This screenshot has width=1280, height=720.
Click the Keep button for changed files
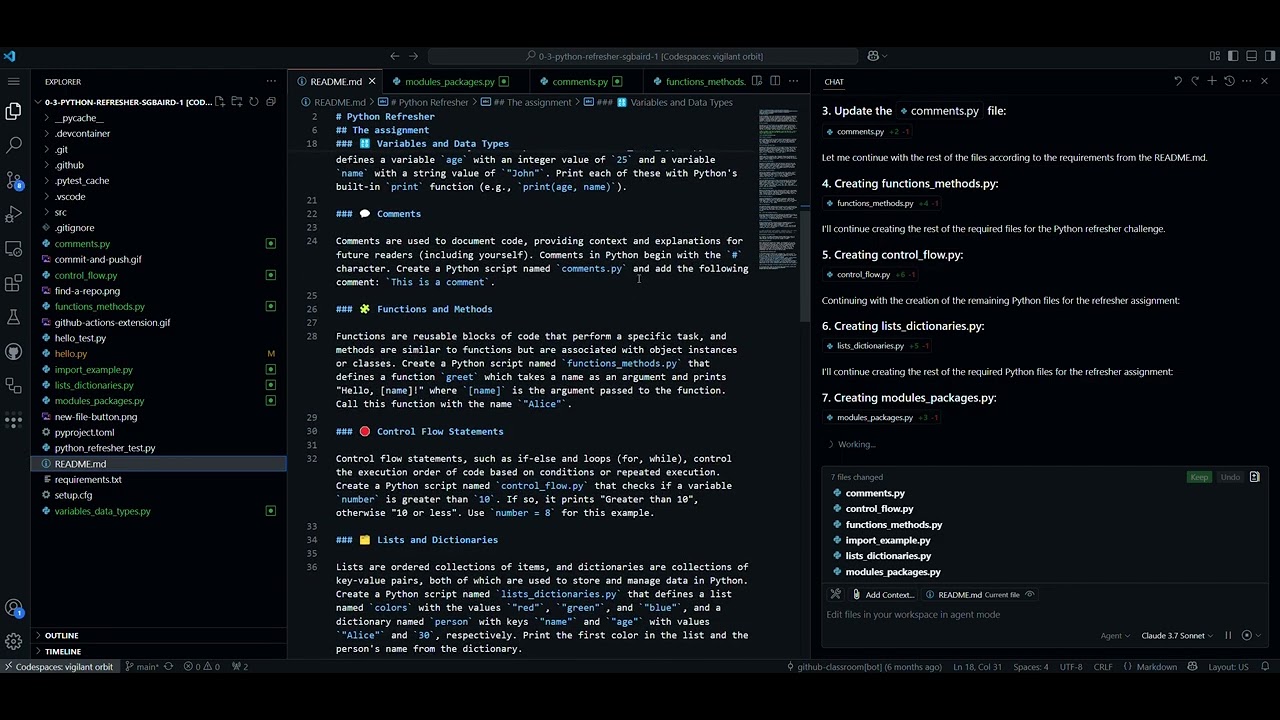point(1199,477)
